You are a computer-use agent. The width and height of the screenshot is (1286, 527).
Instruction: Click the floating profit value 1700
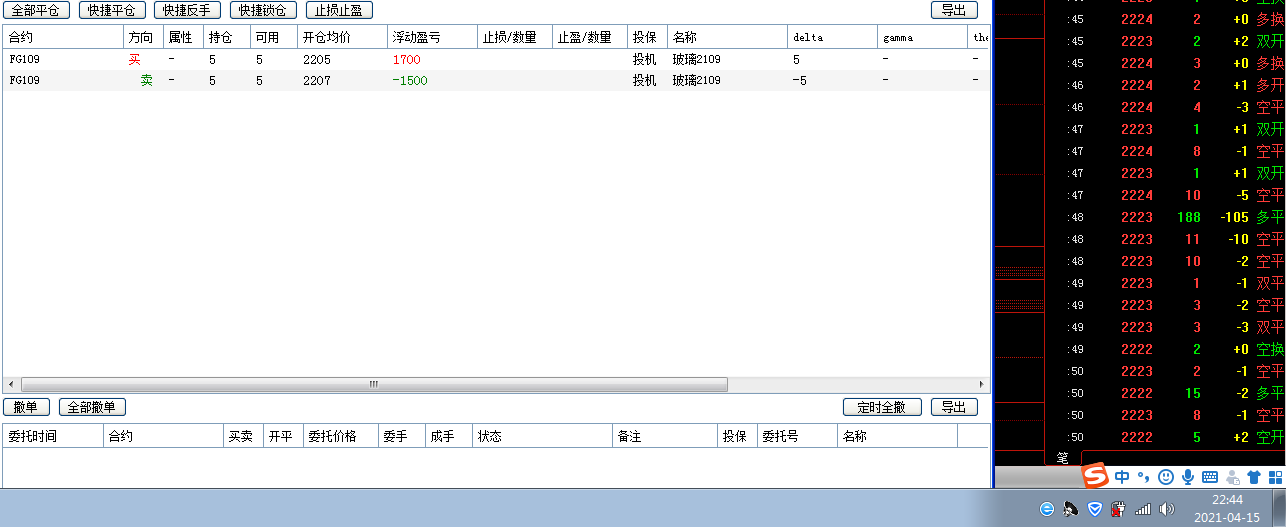tap(407, 60)
